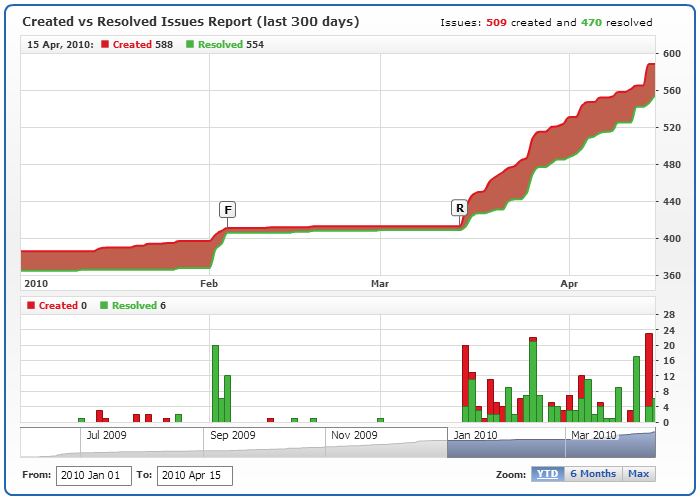Focus the From date field

93,475
